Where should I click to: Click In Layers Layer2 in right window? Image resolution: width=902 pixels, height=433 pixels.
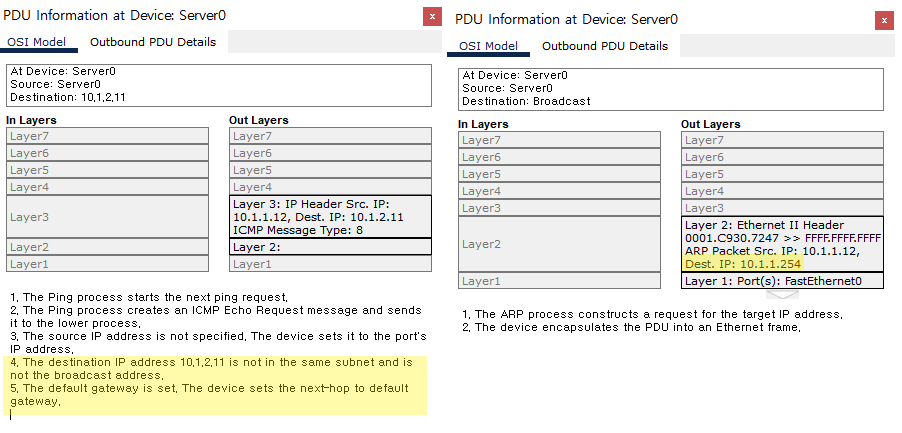[559, 244]
